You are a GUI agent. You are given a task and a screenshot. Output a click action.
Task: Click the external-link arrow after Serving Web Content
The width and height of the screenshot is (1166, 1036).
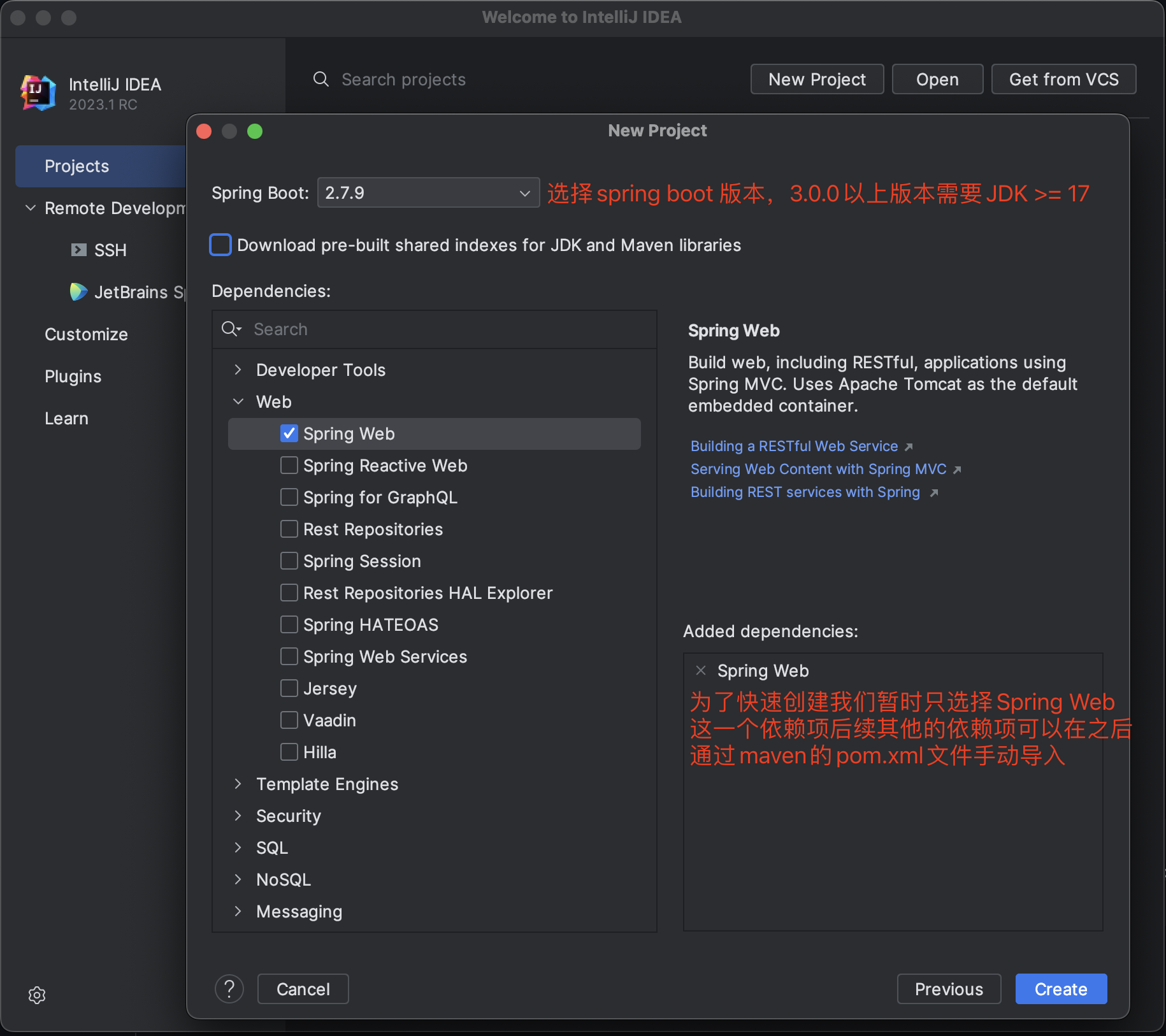957,470
